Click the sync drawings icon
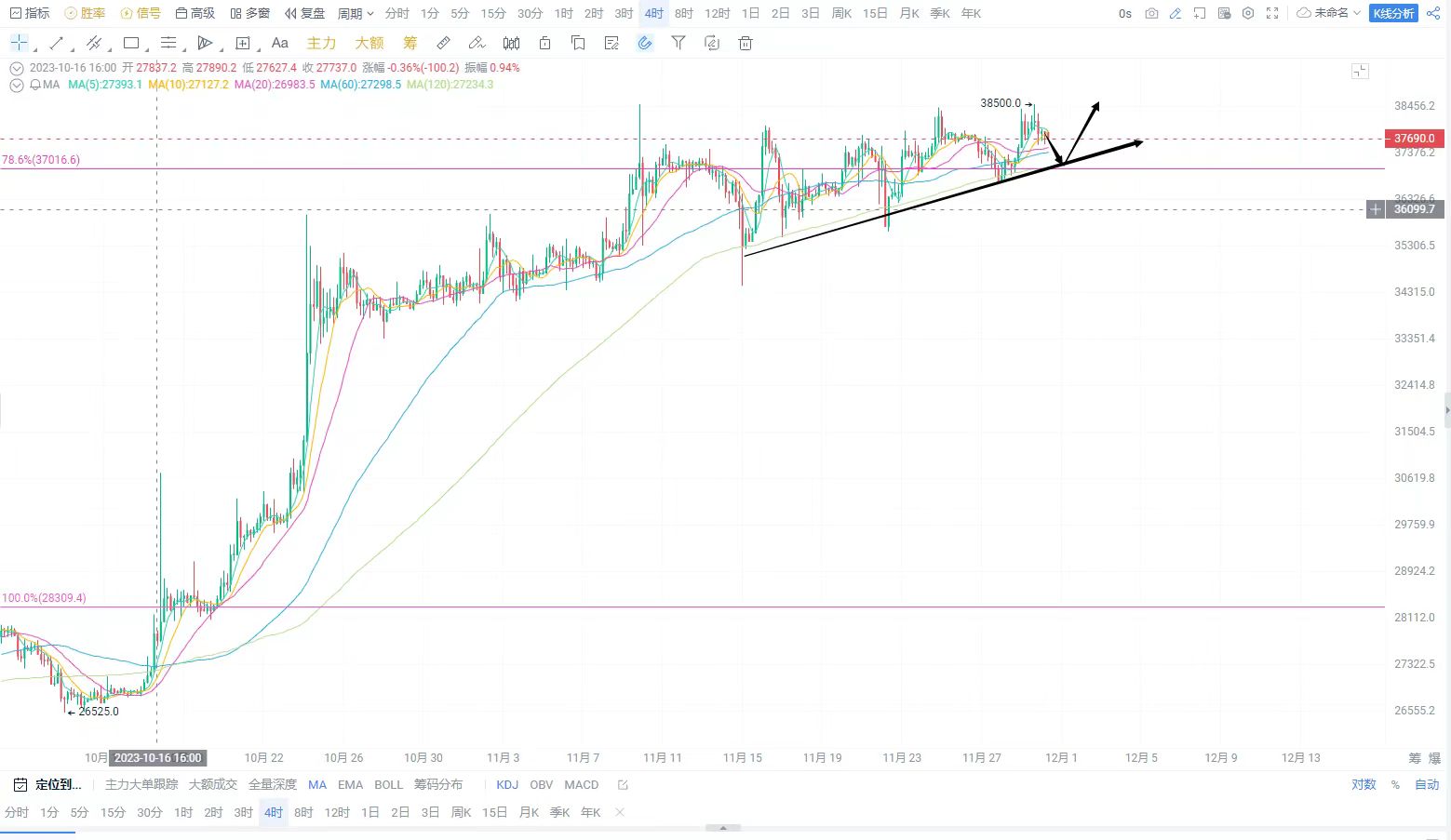This screenshot has width=1451, height=840. pyautogui.click(x=712, y=43)
